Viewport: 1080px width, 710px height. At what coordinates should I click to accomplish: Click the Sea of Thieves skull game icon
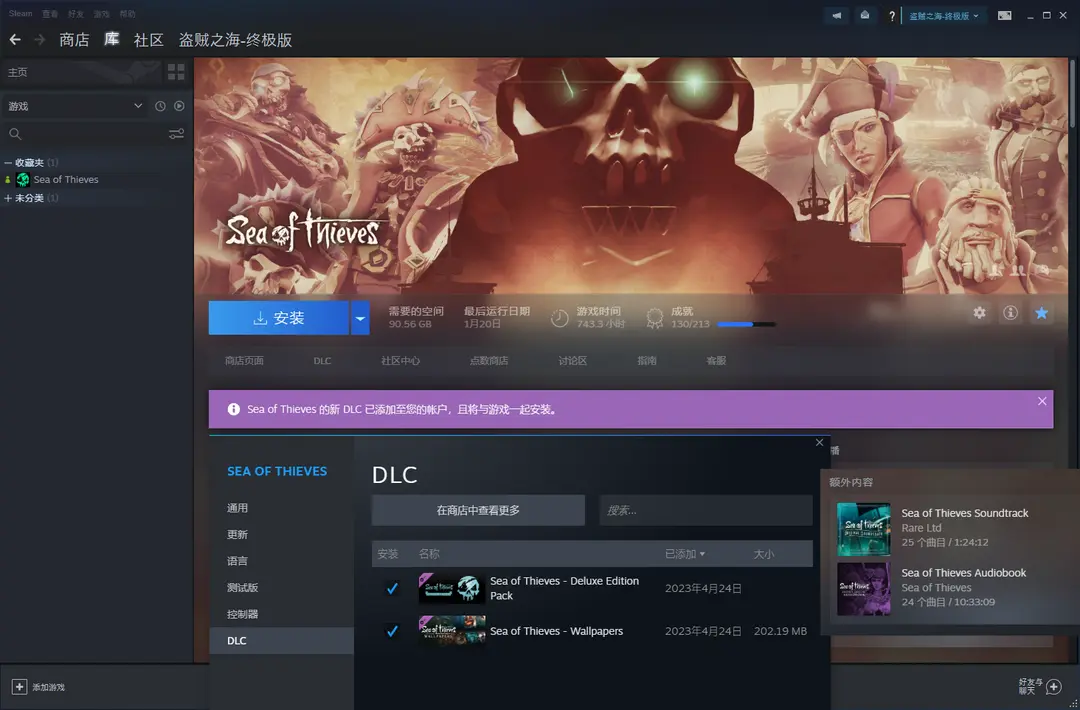click(23, 180)
